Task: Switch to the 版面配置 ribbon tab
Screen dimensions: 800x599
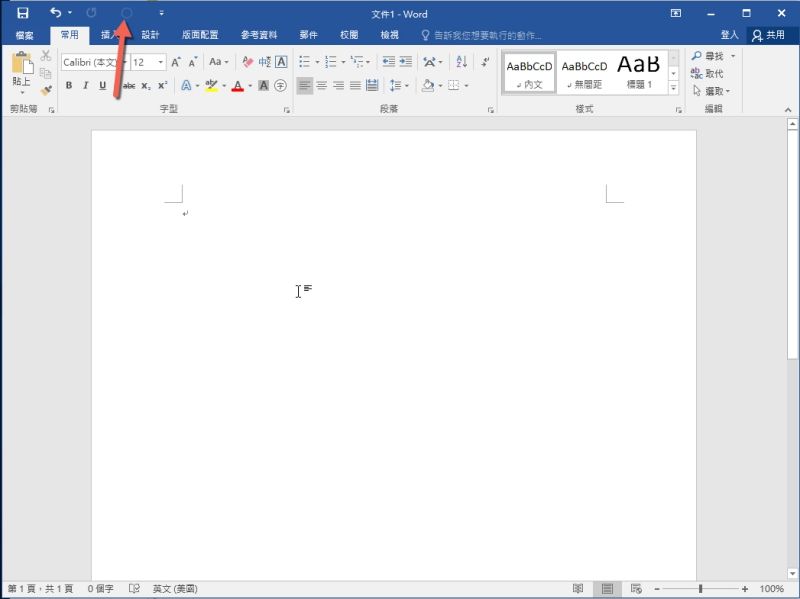Action: click(x=200, y=35)
